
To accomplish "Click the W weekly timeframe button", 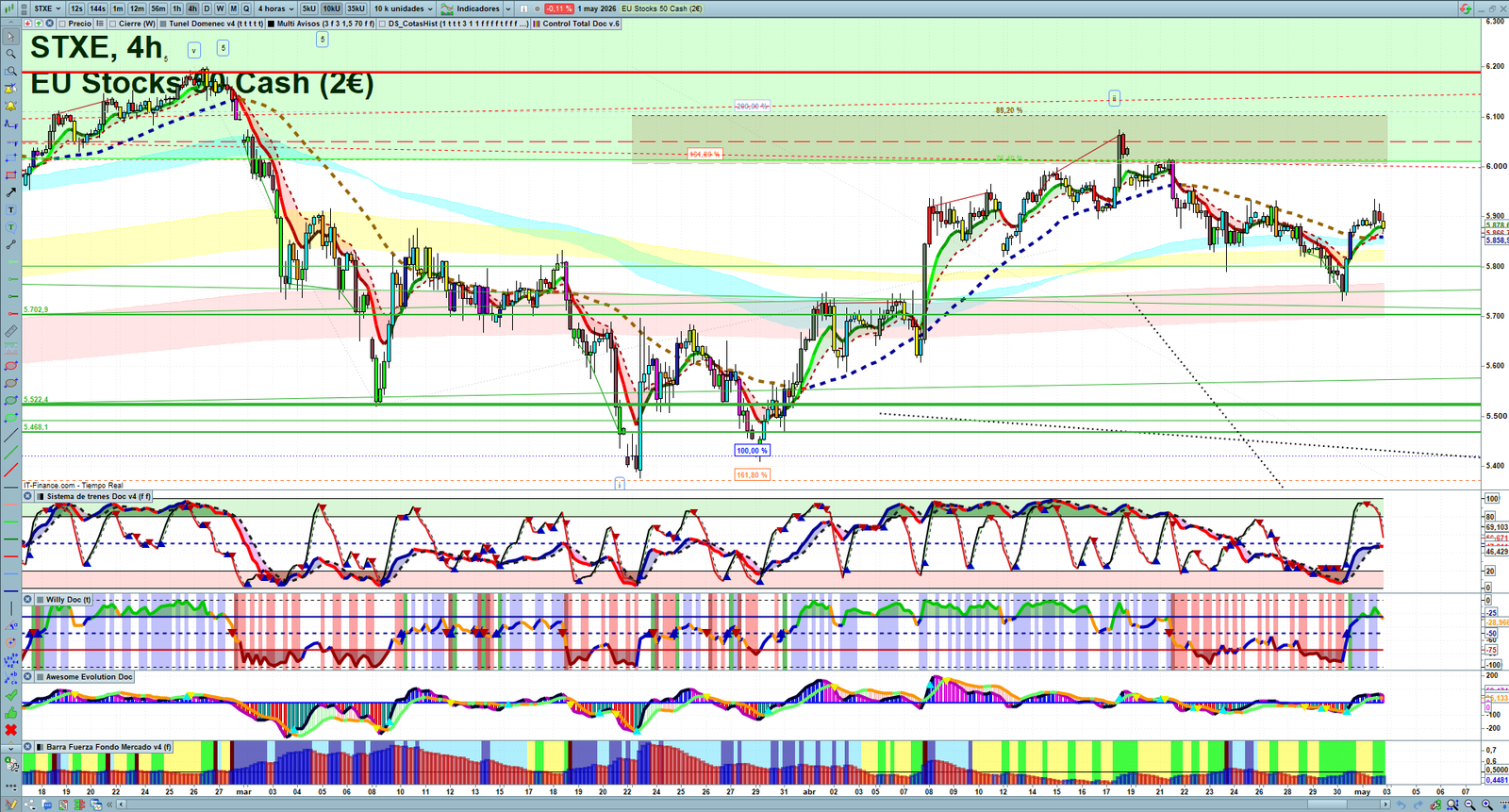I will [x=220, y=8].
